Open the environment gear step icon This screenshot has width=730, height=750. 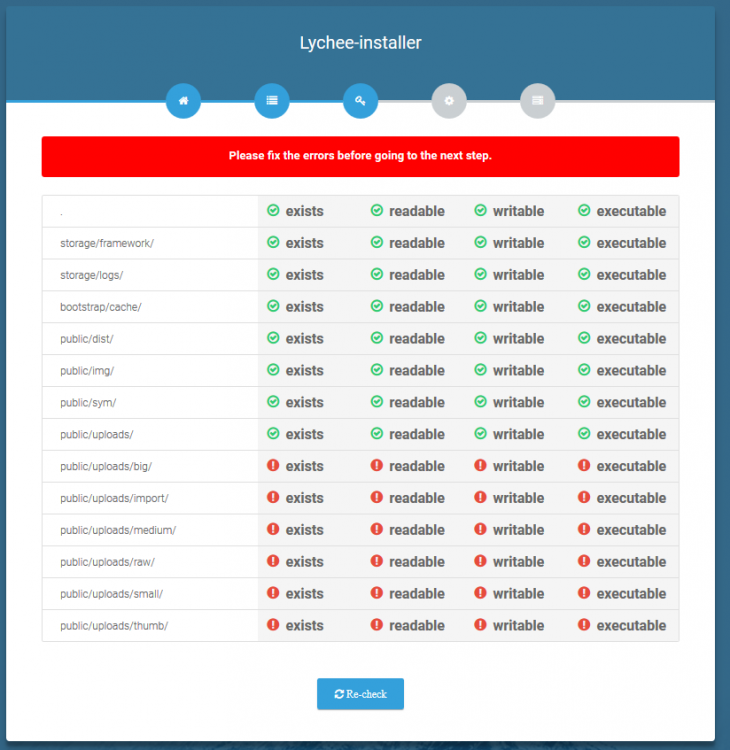449,101
